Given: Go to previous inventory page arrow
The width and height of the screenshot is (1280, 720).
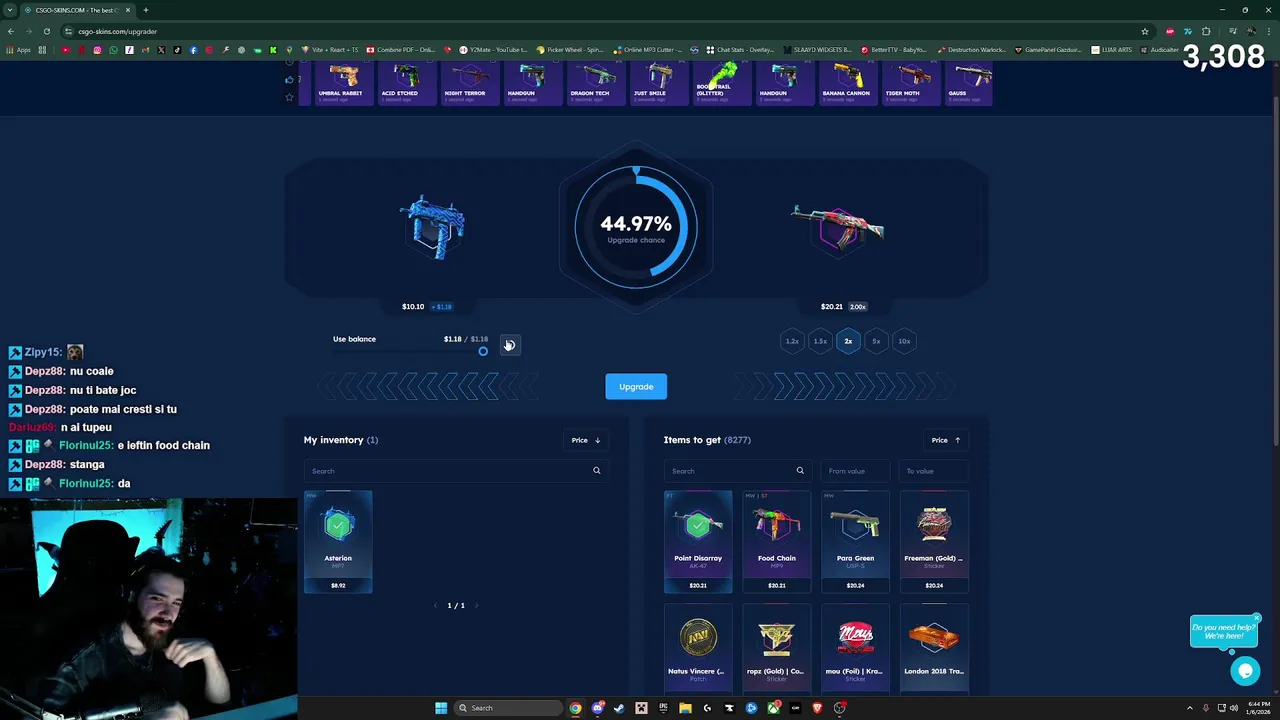Looking at the screenshot, I should [x=435, y=606].
